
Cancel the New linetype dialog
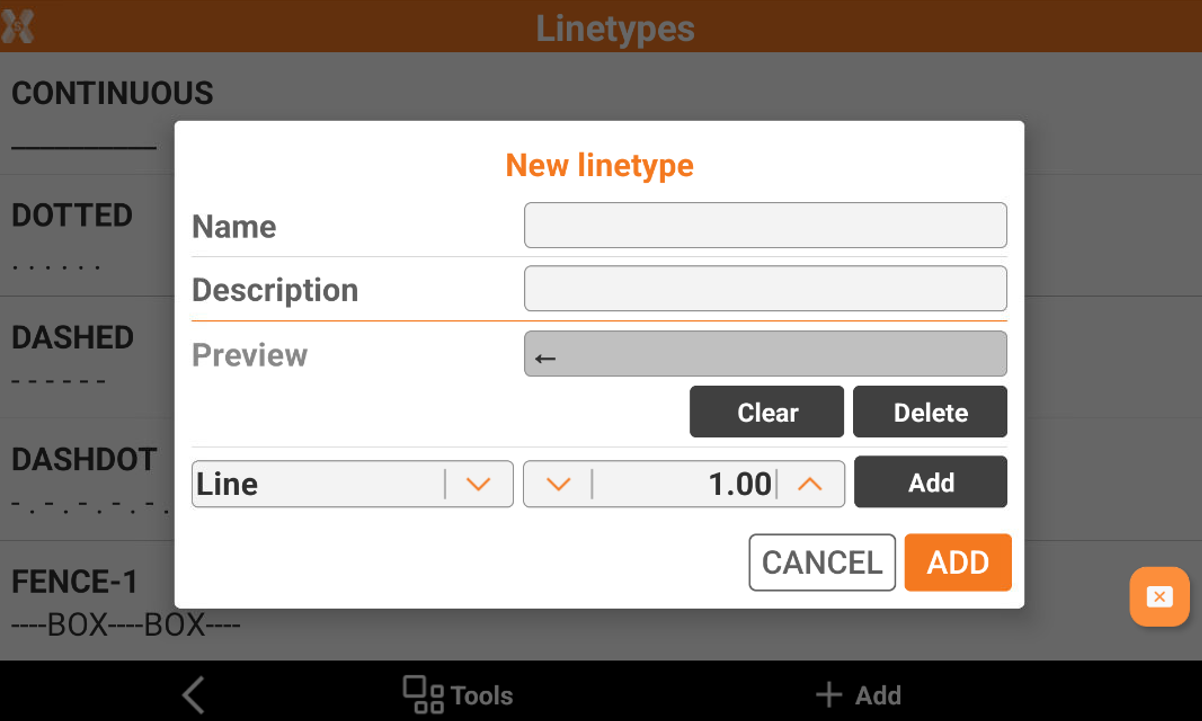click(822, 562)
